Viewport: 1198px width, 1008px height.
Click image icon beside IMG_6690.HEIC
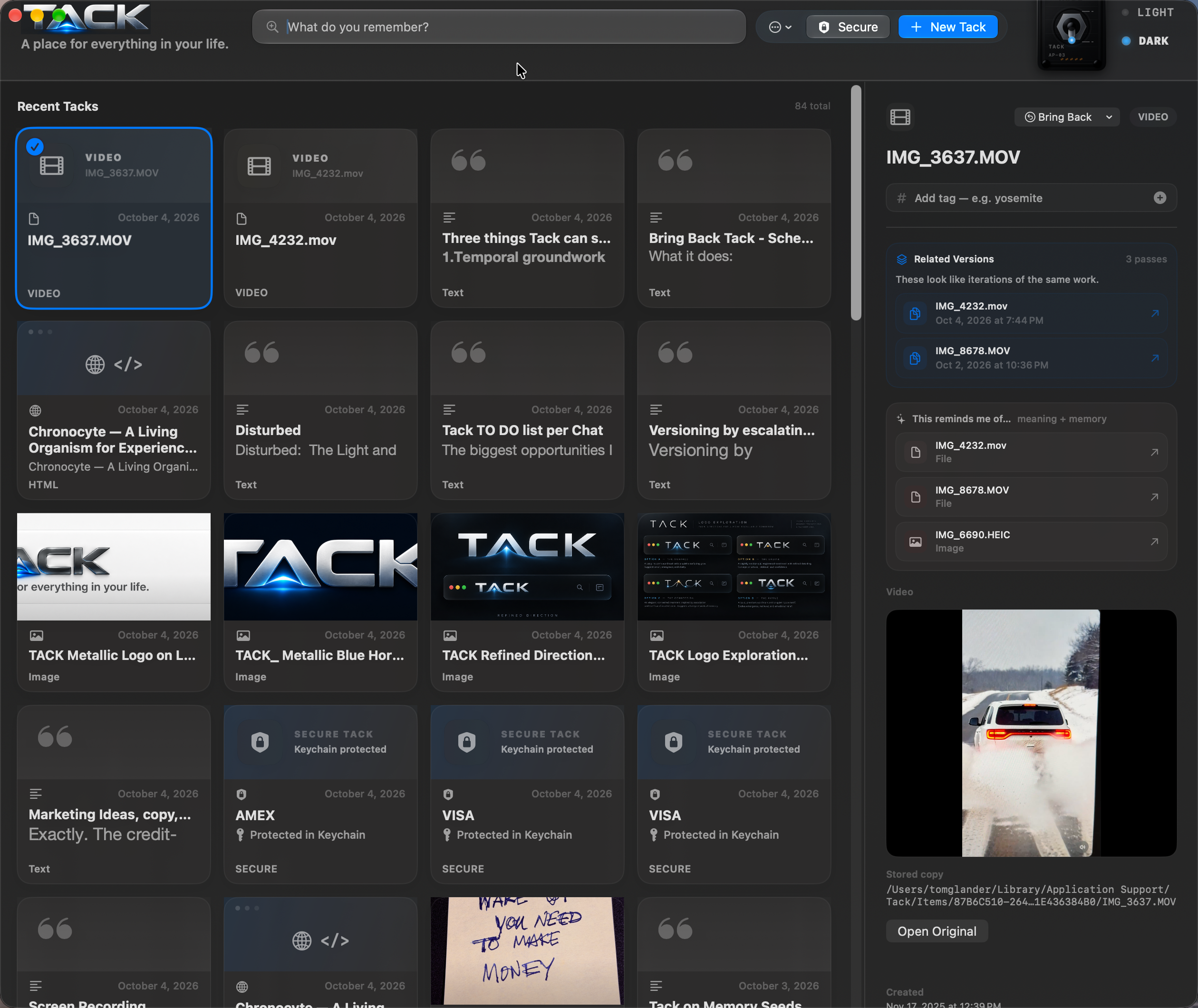[915, 542]
